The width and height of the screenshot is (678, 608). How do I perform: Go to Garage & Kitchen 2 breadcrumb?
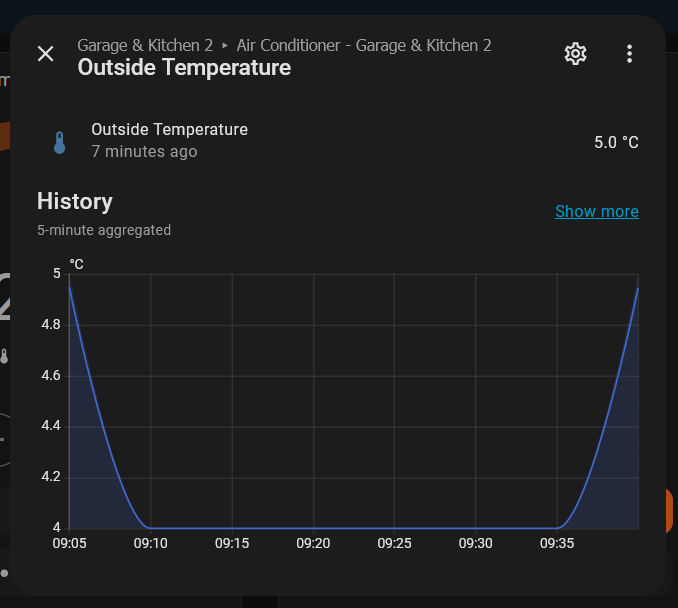coord(145,45)
